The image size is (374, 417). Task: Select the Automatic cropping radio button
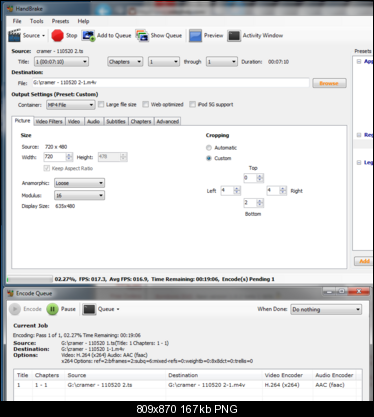click(x=209, y=148)
